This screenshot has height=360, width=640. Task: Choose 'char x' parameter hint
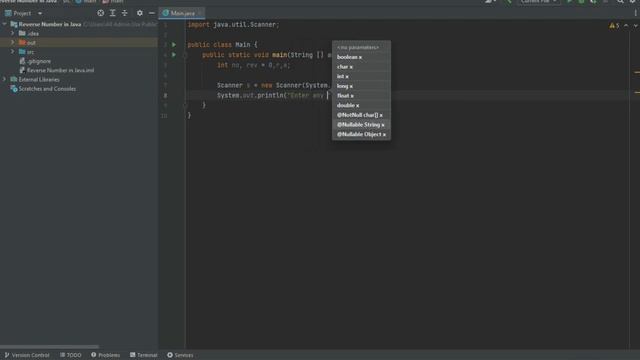pyautogui.click(x=361, y=67)
